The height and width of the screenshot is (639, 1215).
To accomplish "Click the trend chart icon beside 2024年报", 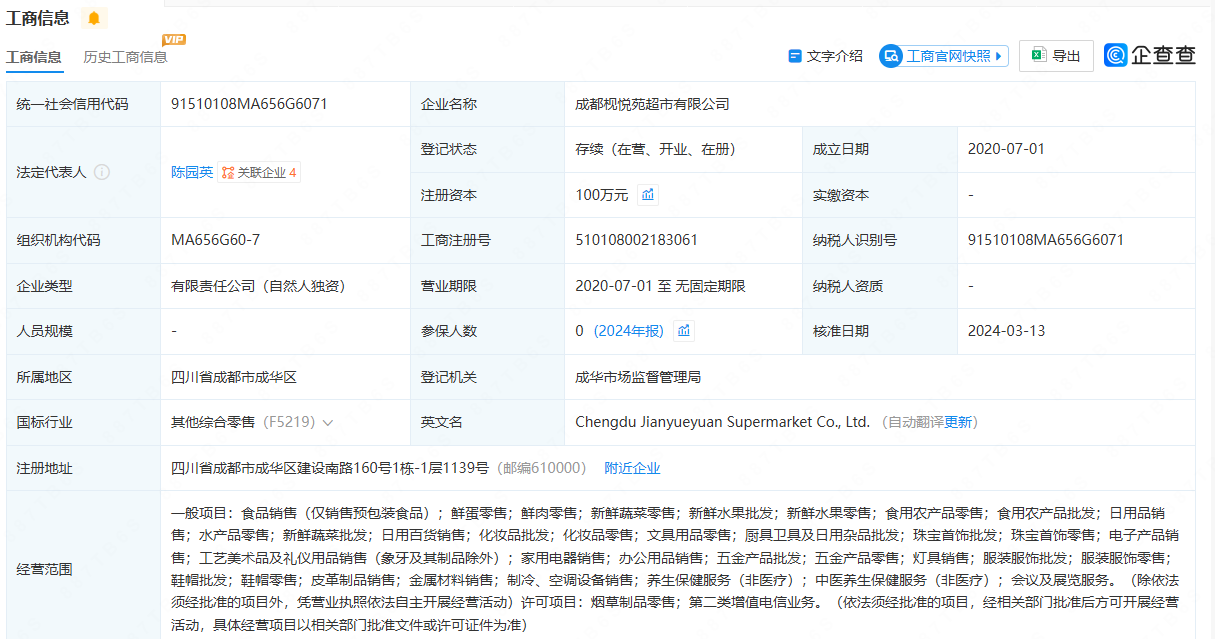I will (684, 331).
